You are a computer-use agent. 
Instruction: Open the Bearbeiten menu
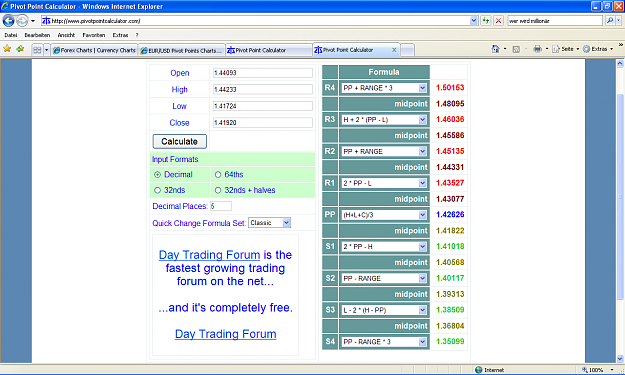(37, 35)
